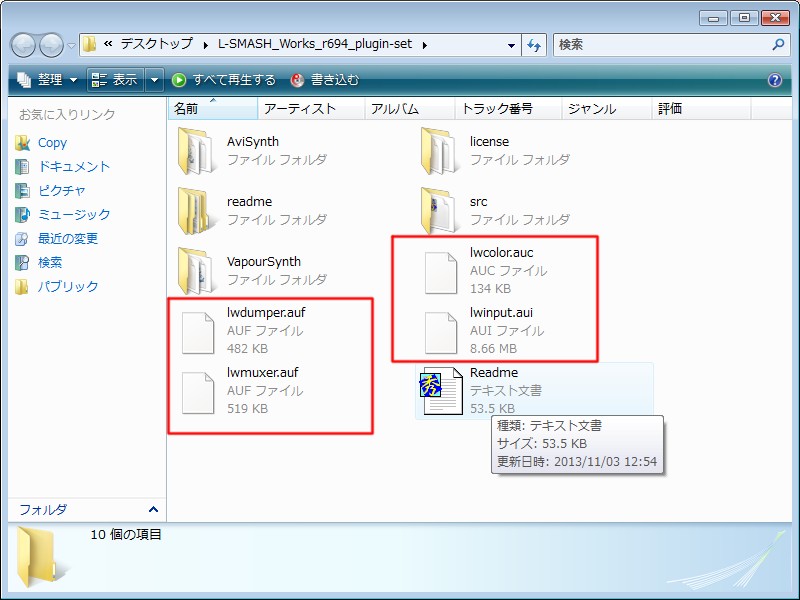Select the lwinput.aui file icon

439,331
